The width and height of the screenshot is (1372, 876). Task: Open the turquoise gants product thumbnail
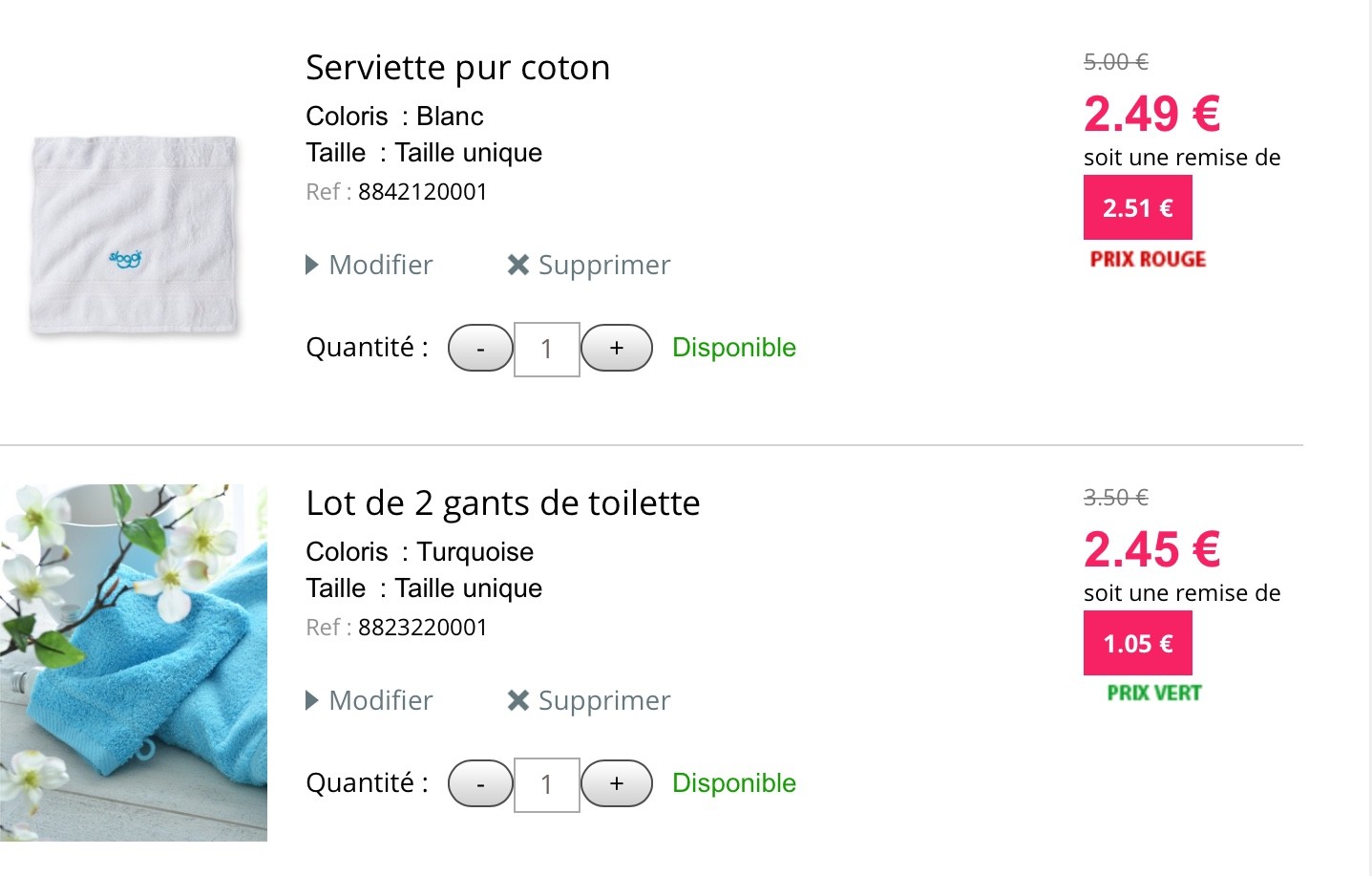(x=134, y=662)
